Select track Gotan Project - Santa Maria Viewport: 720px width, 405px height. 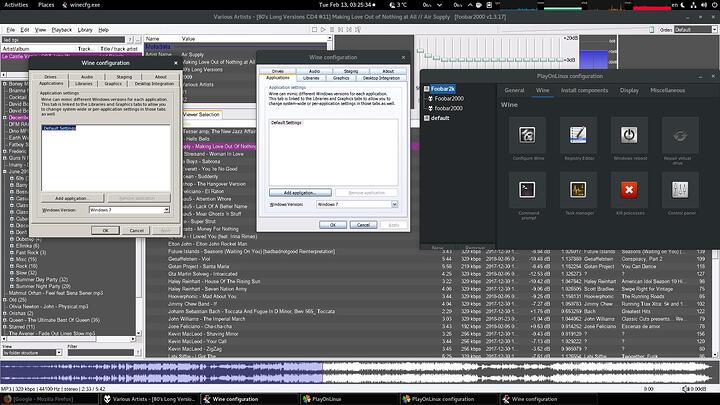(198, 266)
